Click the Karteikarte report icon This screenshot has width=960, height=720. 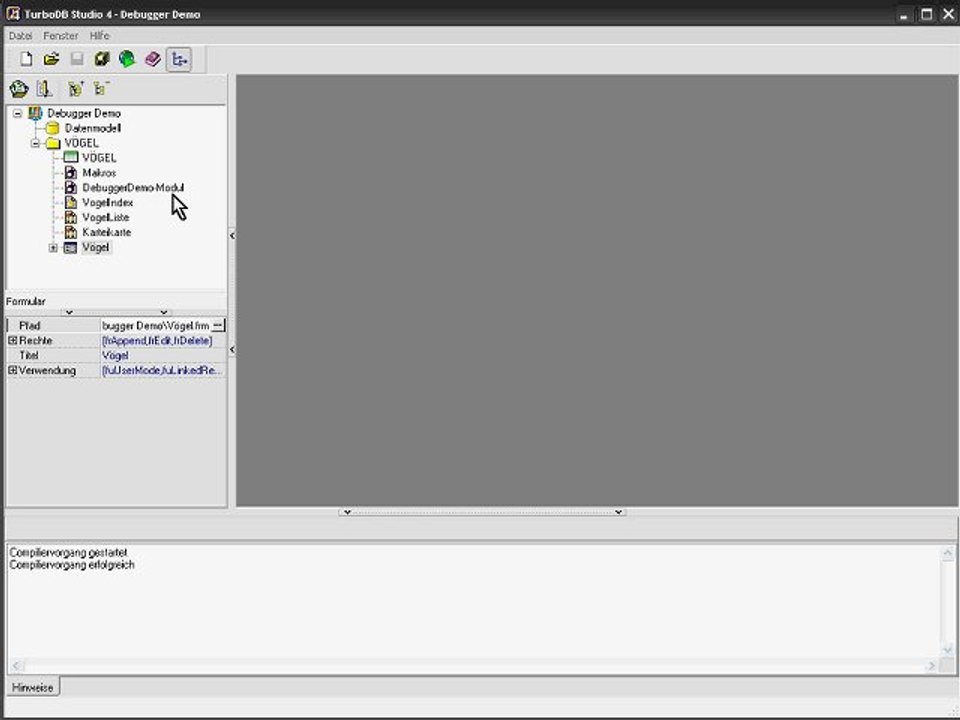pos(71,232)
